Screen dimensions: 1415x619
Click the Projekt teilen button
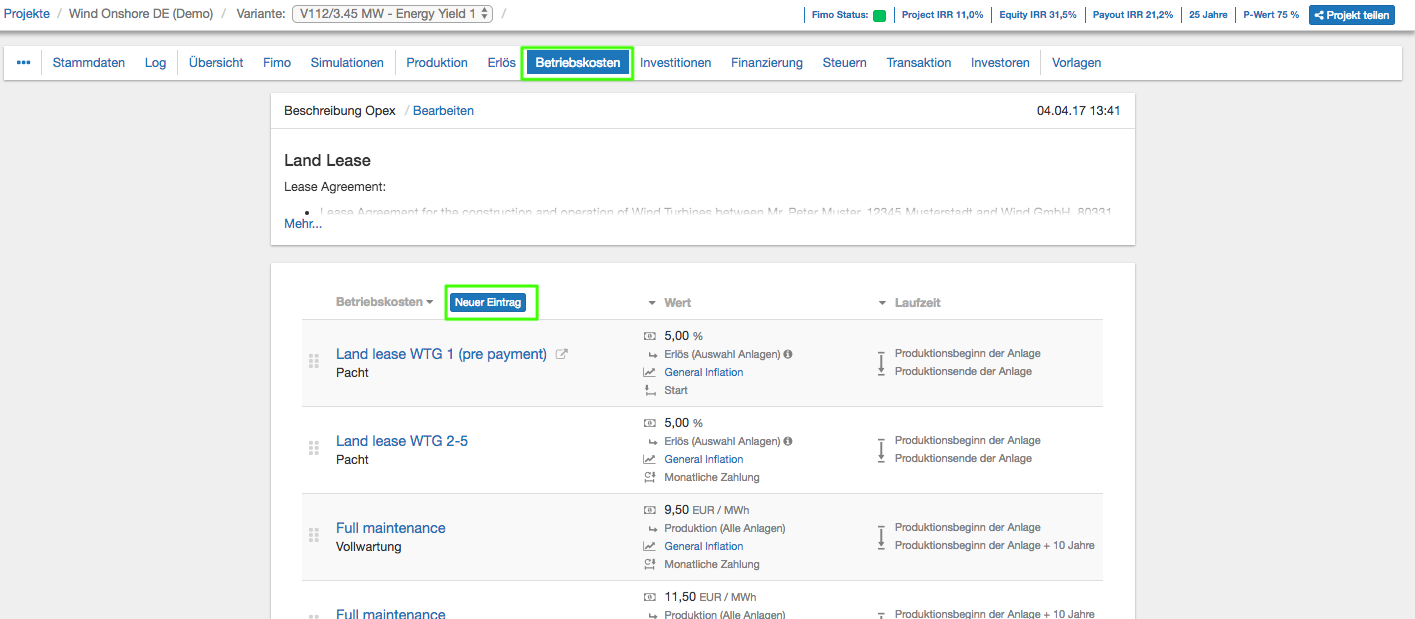click(x=1351, y=15)
